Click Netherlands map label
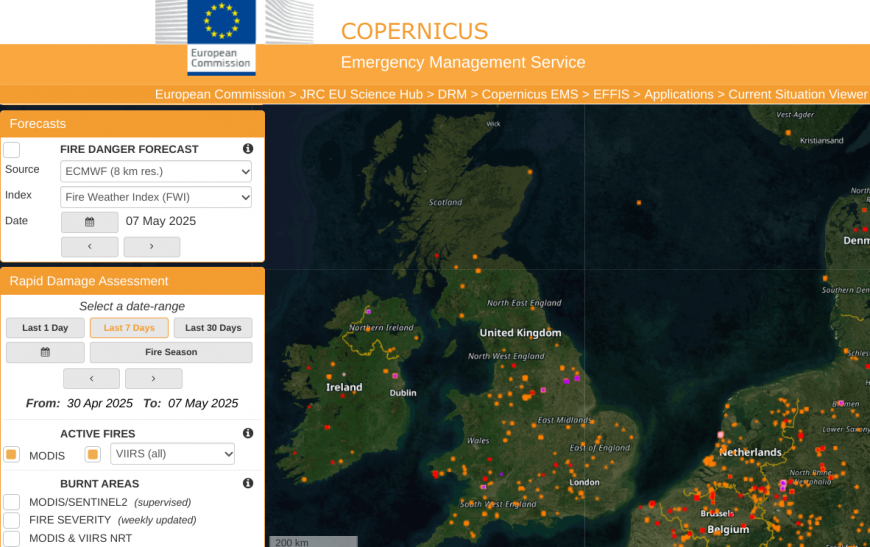The image size is (870, 547). click(x=751, y=452)
